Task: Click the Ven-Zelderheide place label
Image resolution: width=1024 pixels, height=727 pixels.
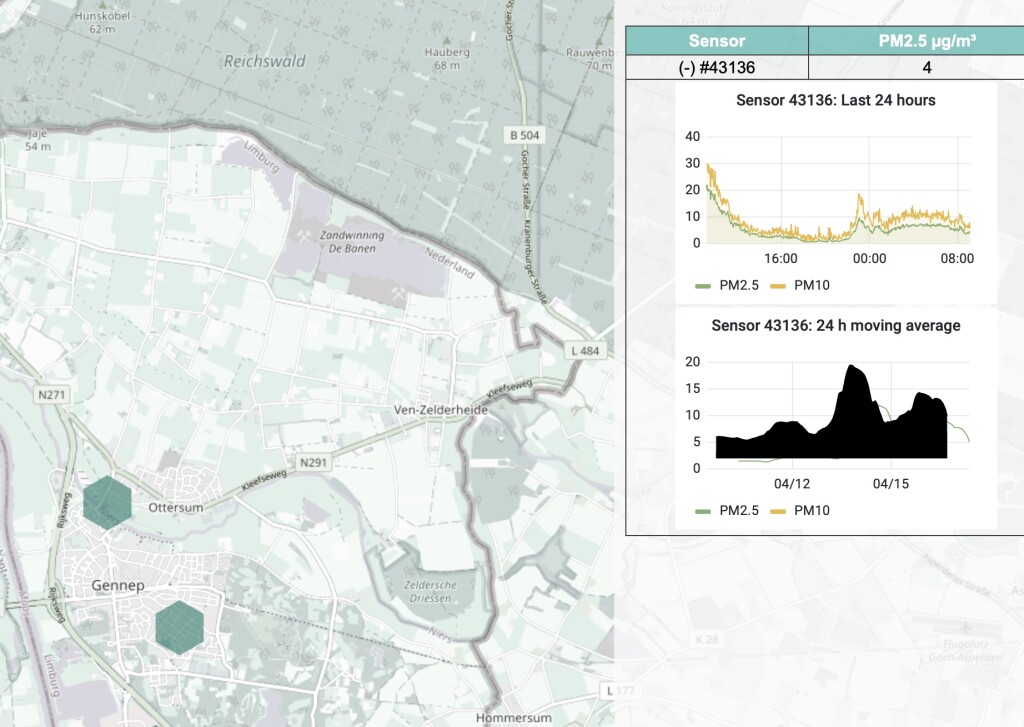Action: pyautogui.click(x=440, y=410)
